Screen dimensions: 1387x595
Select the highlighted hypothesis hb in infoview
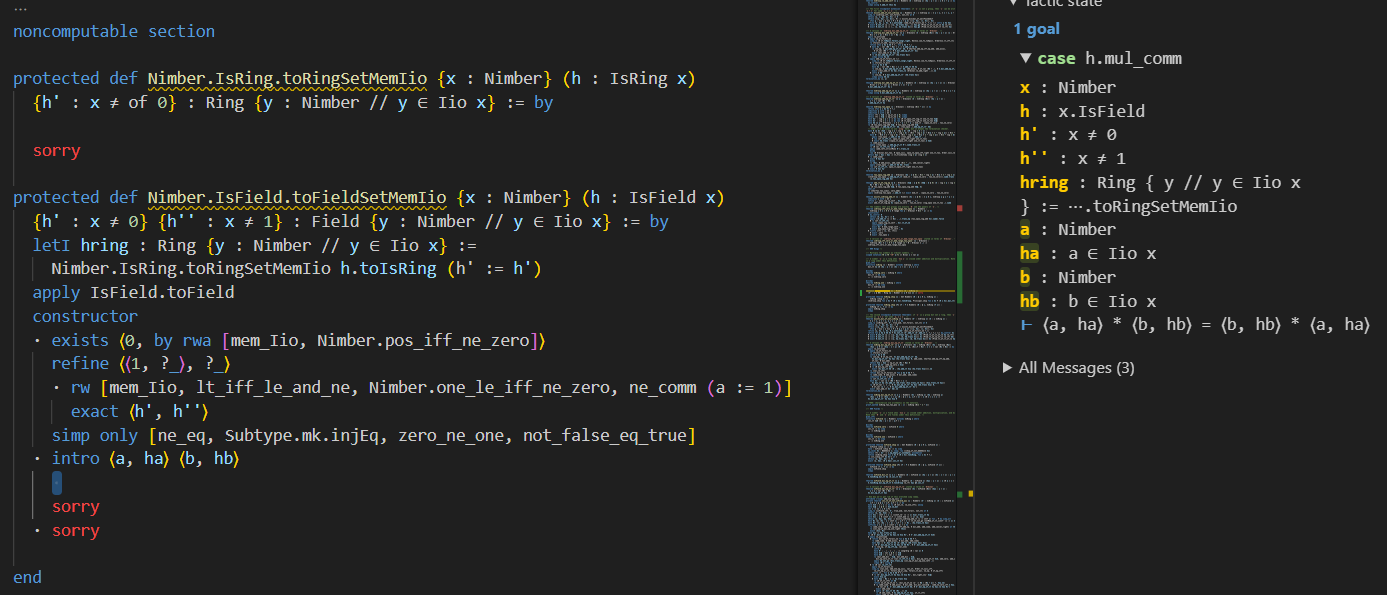[x=1030, y=301]
